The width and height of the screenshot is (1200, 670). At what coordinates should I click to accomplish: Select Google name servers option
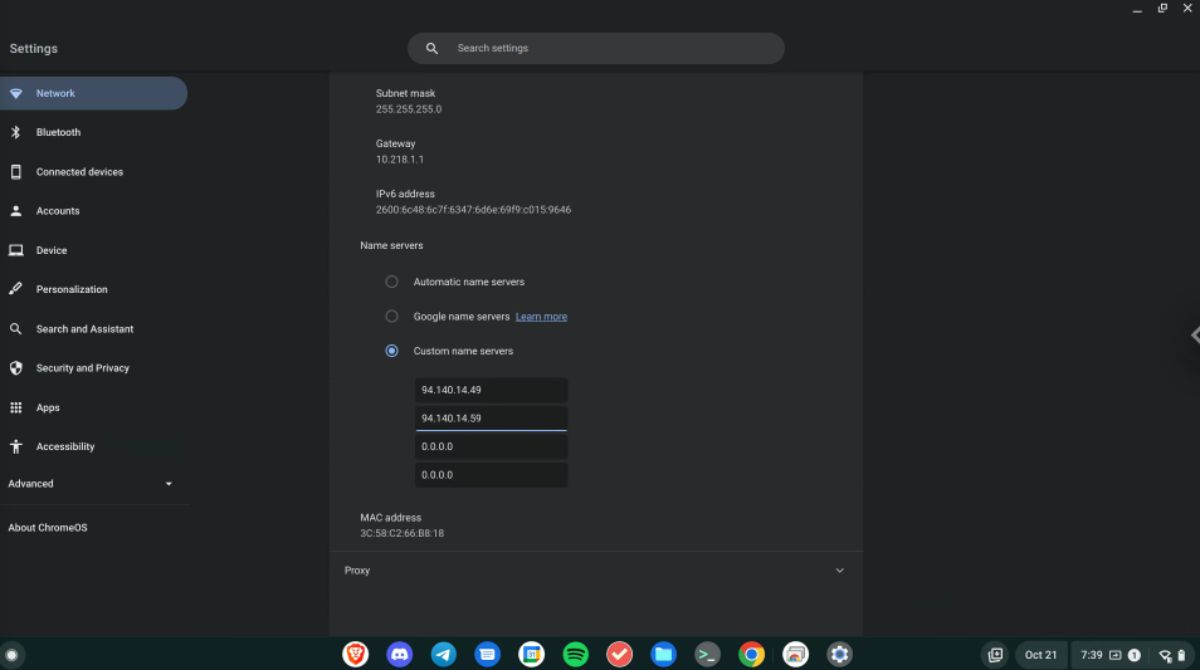click(x=392, y=316)
